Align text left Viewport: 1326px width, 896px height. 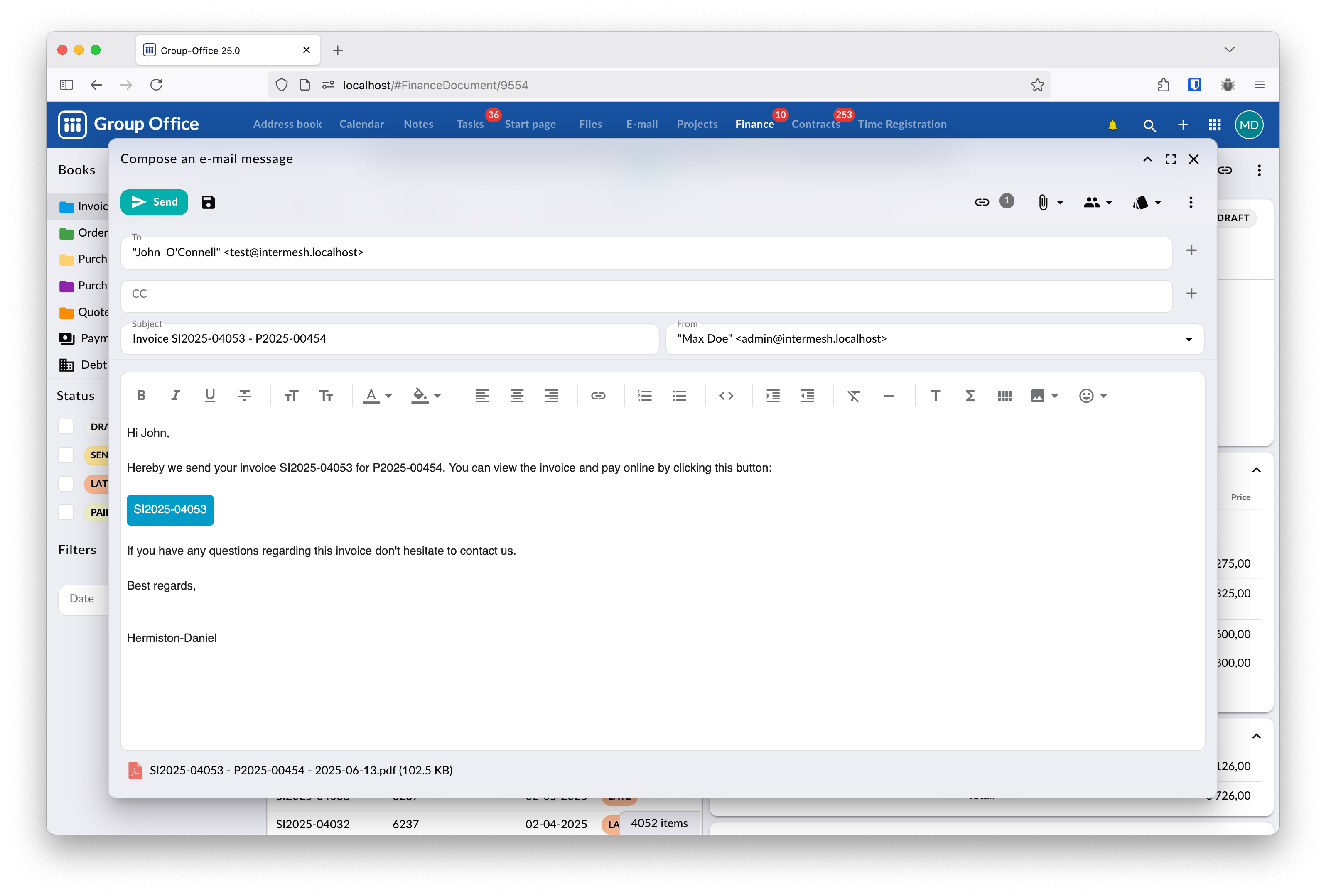pyautogui.click(x=482, y=395)
